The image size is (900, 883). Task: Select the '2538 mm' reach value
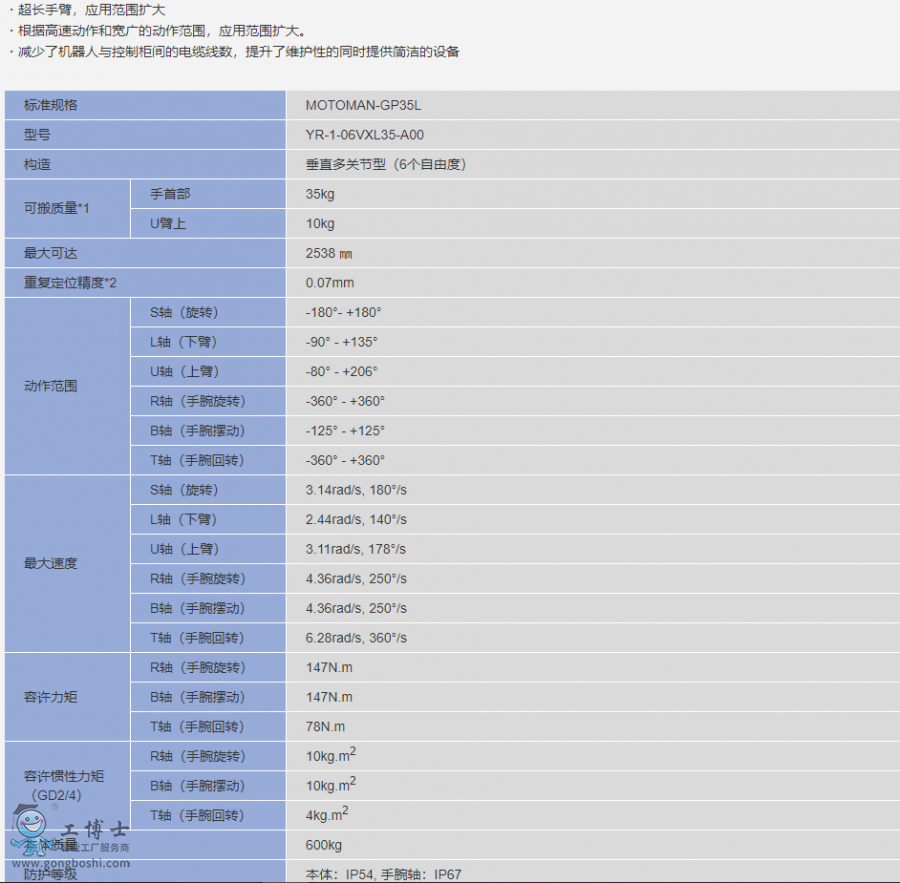(329, 253)
